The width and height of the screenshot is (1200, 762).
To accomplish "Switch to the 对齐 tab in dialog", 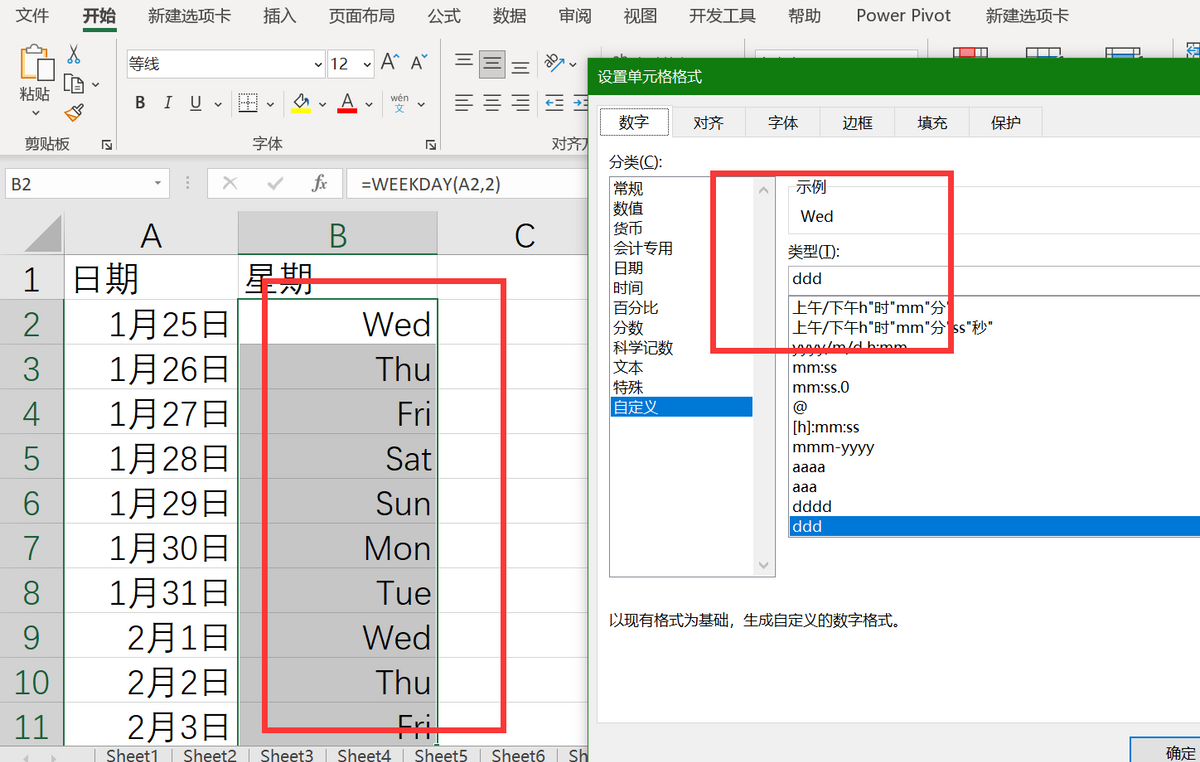I will [708, 122].
